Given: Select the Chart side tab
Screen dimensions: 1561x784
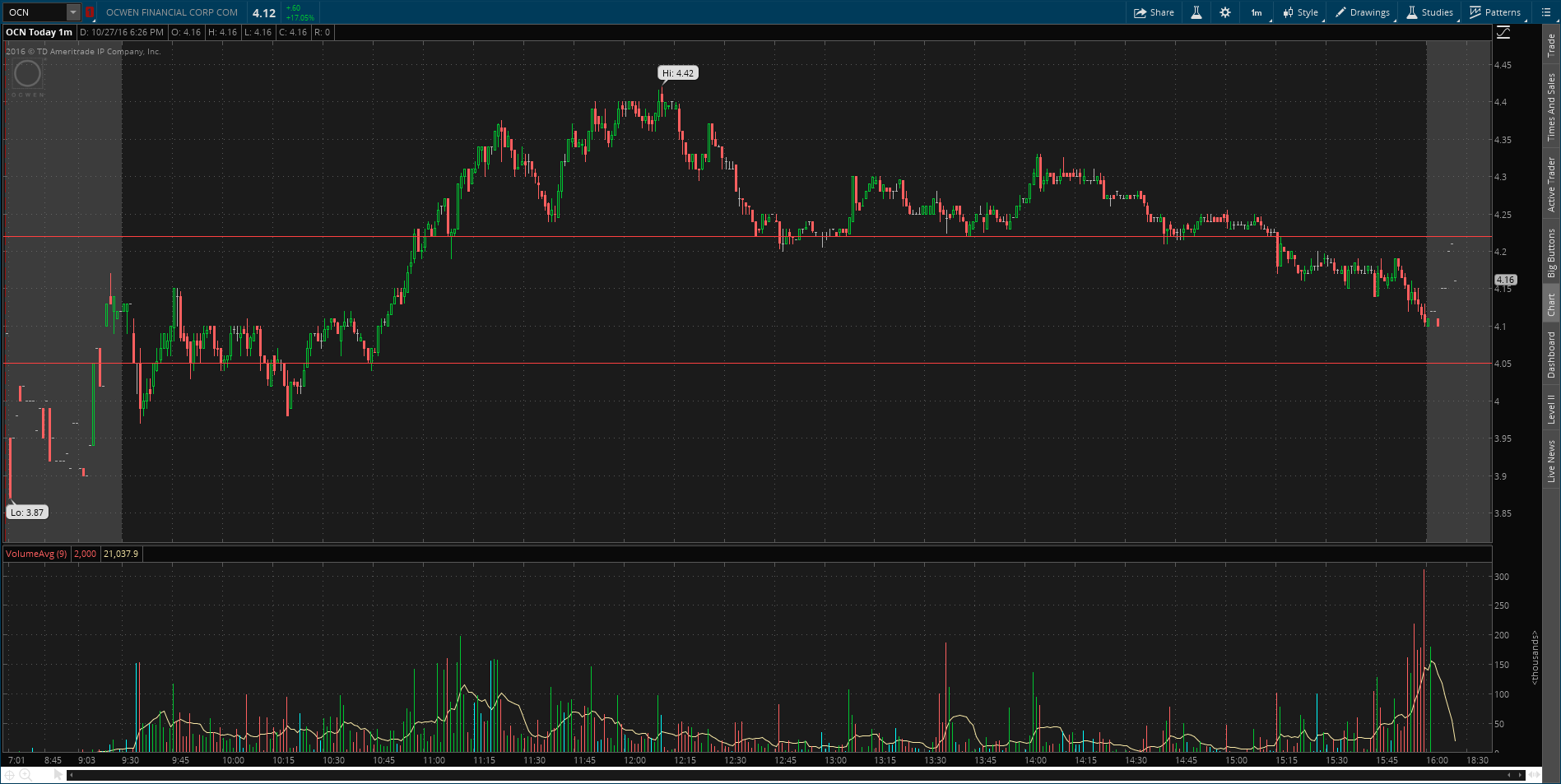Looking at the screenshot, I should coord(1552,304).
